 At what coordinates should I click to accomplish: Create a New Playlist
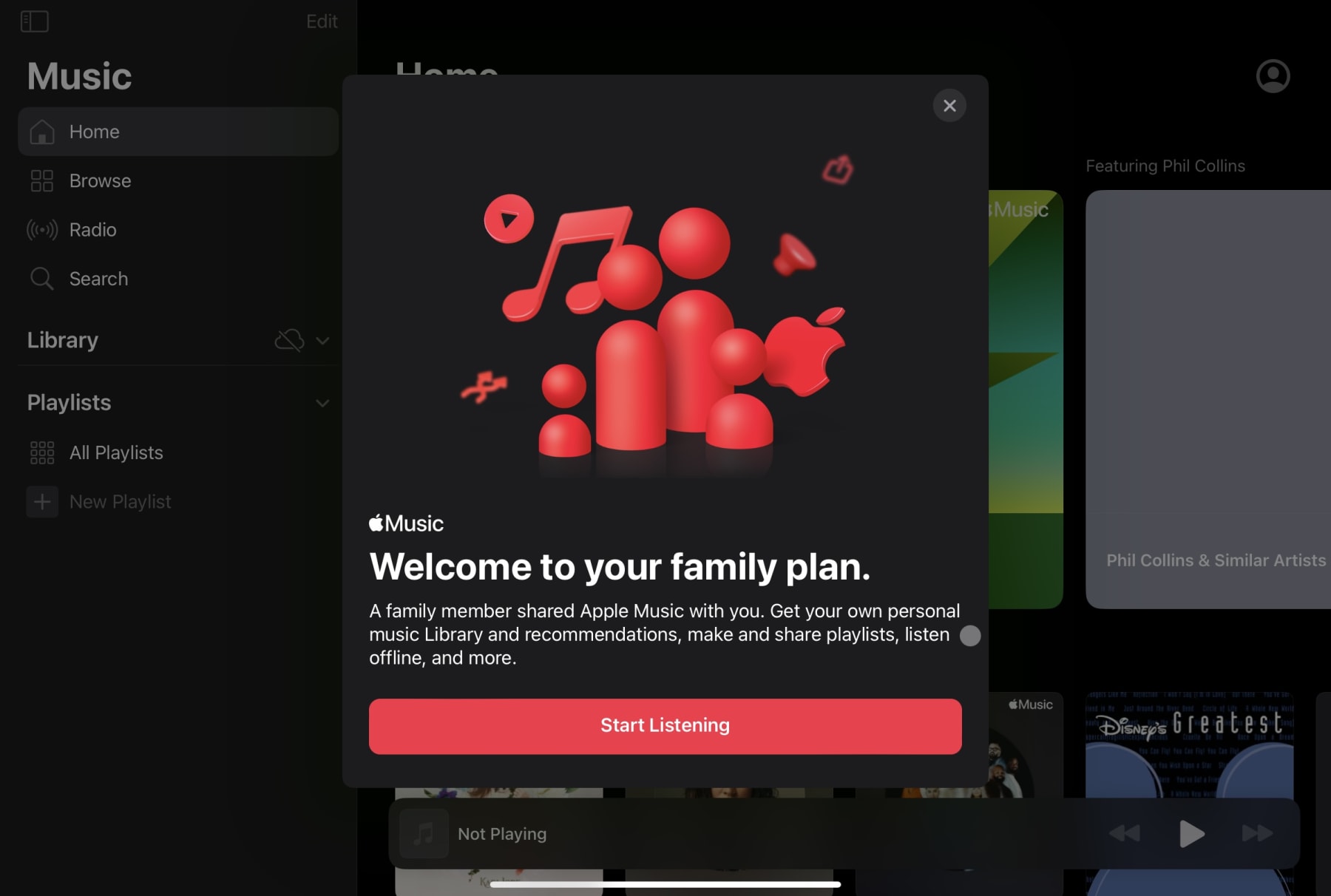[x=178, y=502]
